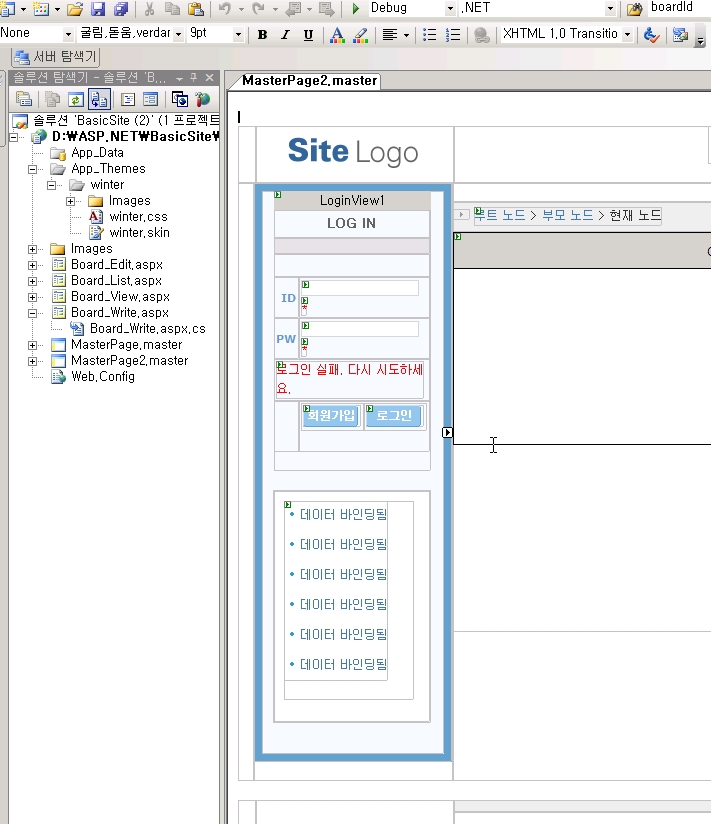This screenshot has width=711, height=824.
Task: Refresh the Solution Explorer
Action: tap(76, 99)
